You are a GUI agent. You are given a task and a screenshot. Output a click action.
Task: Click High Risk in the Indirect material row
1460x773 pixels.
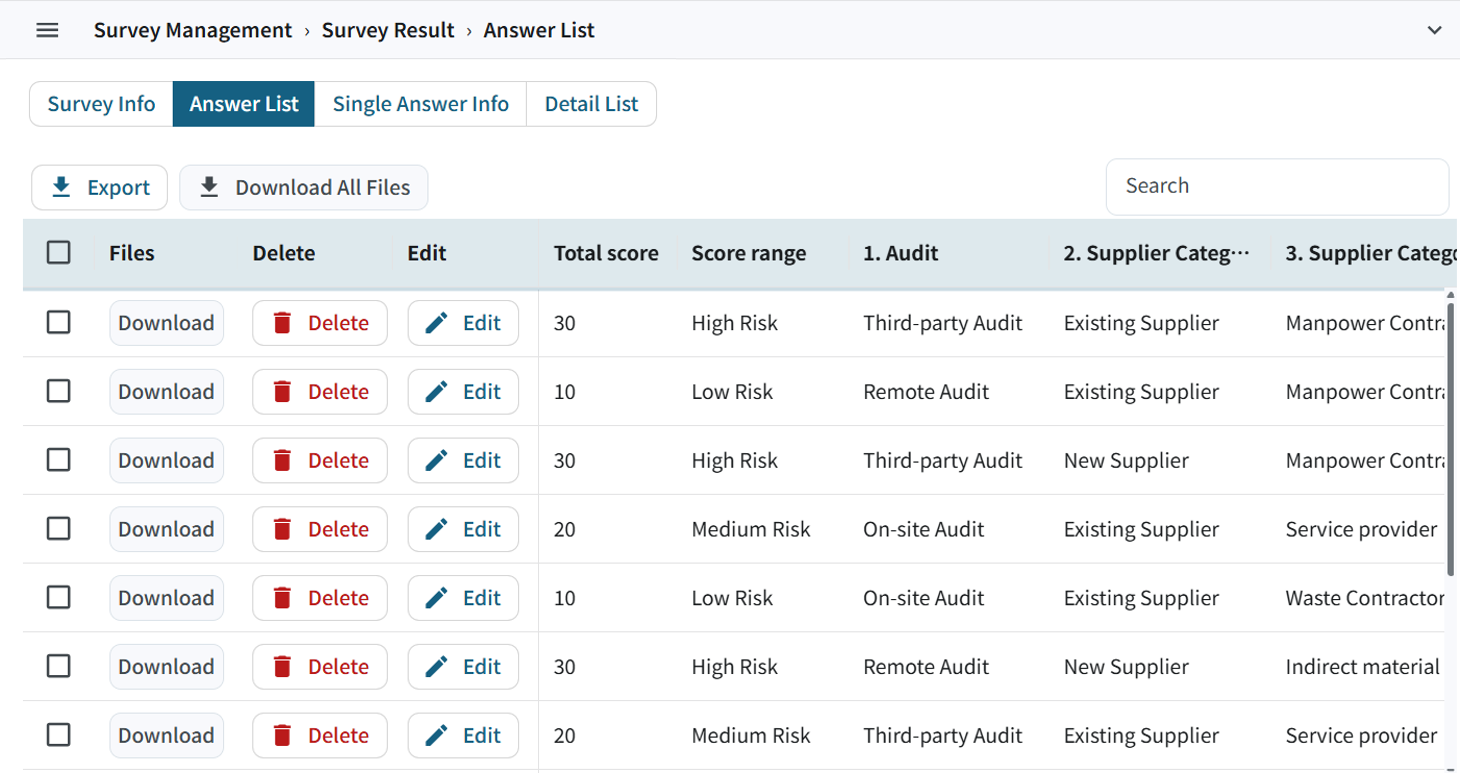735,667
